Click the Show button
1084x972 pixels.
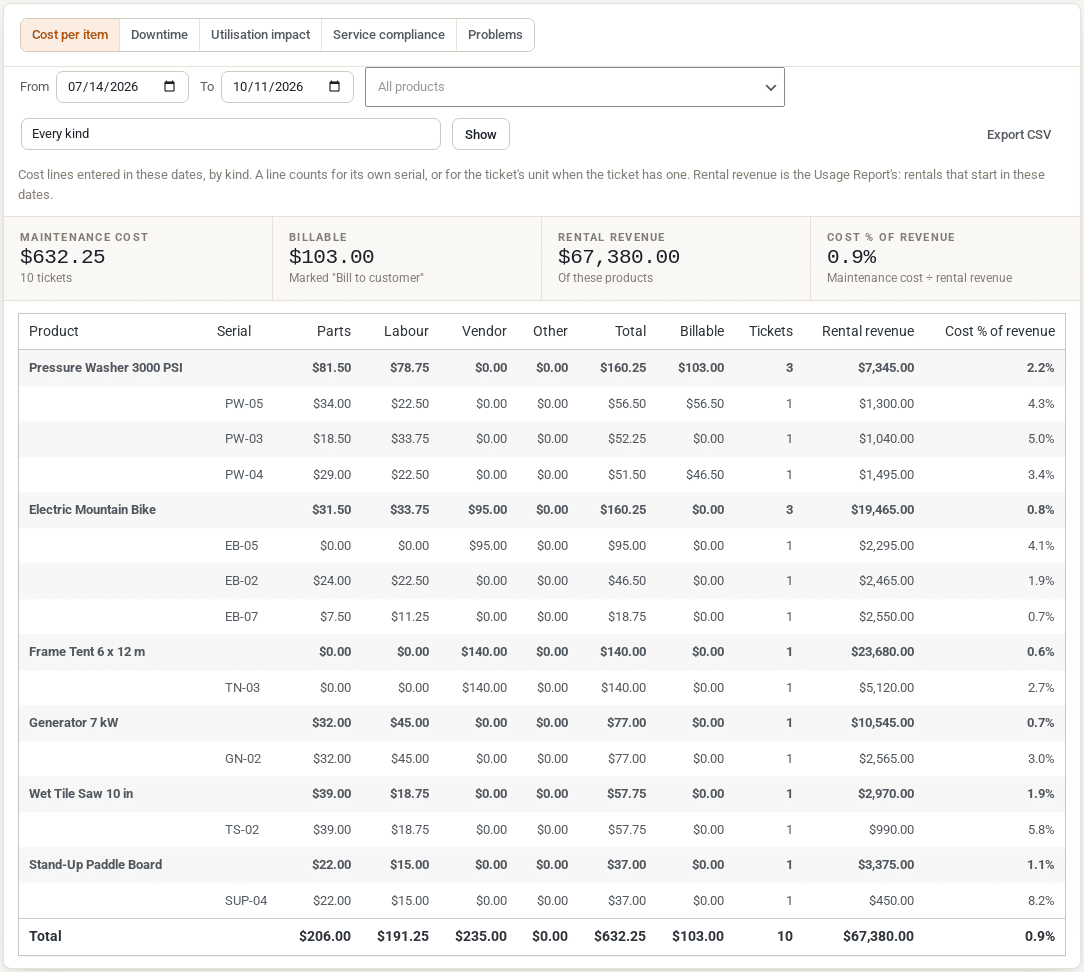pos(480,134)
